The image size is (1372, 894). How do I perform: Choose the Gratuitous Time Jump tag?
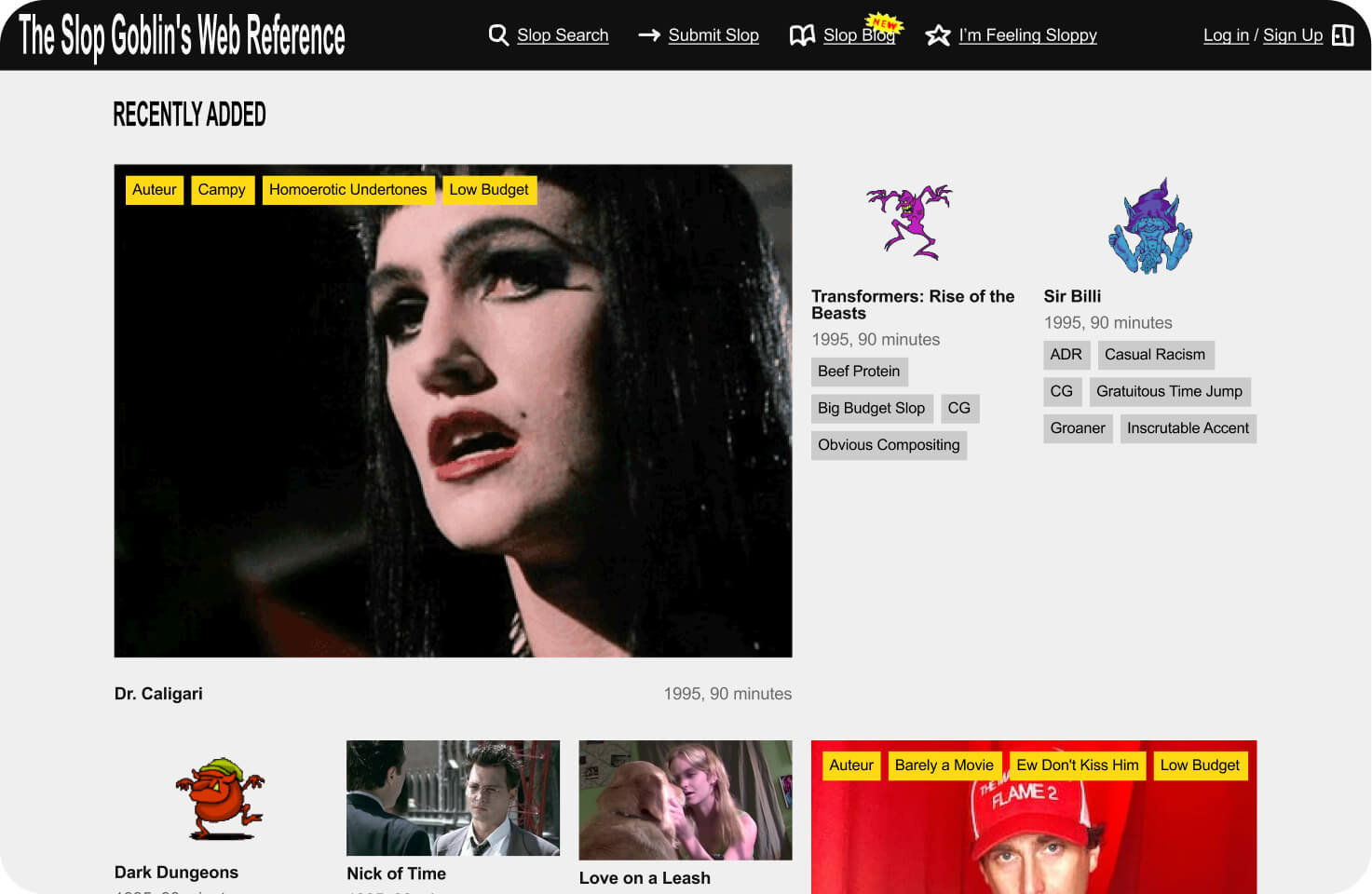coord(1168,392)
